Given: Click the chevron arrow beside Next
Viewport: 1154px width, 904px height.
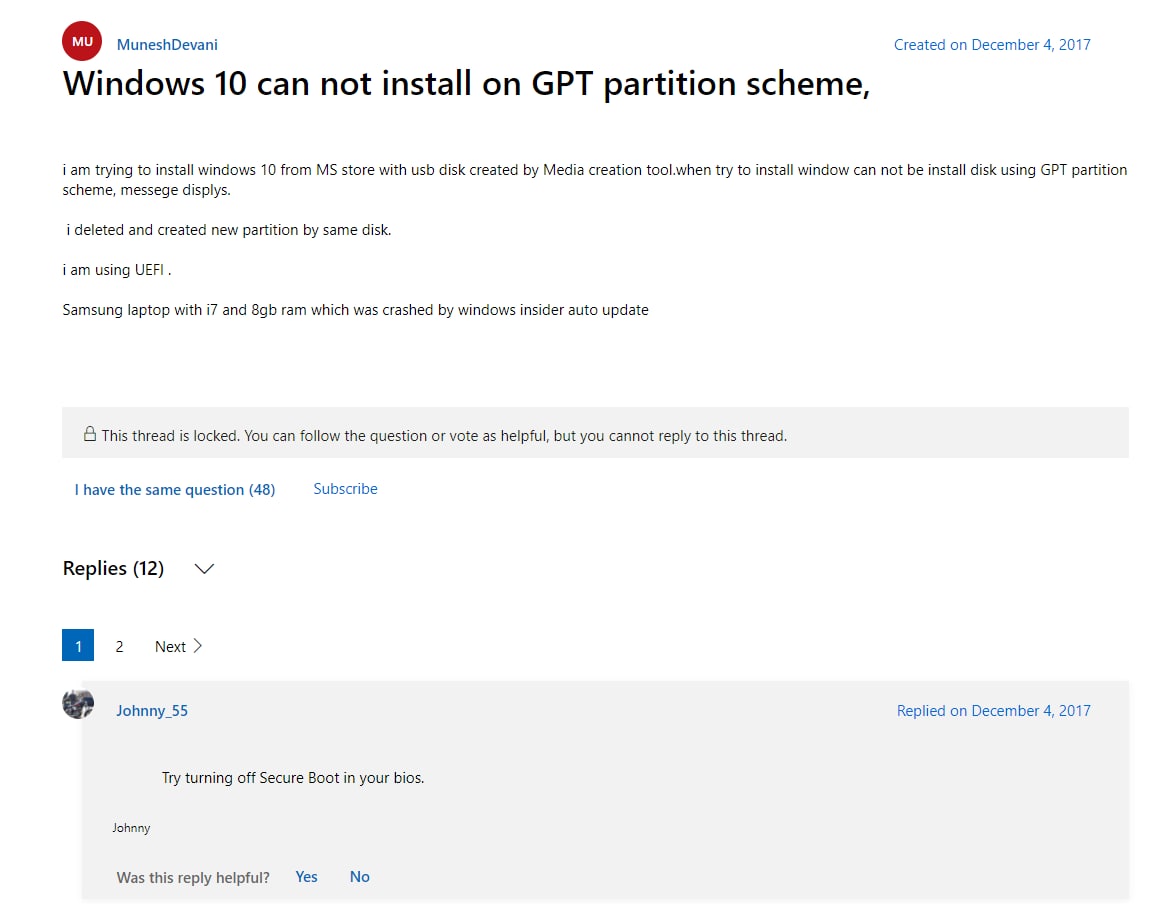Looking at the screenshot, I should (197, 646).
